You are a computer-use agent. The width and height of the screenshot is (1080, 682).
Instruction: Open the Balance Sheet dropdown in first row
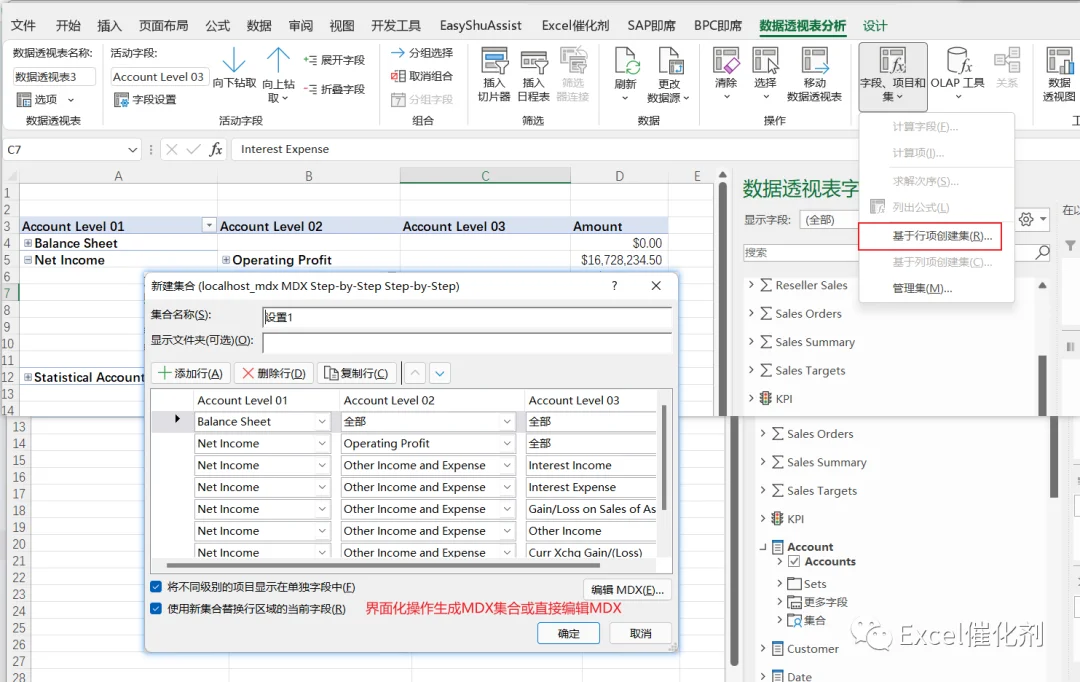[x=322, y=422]
